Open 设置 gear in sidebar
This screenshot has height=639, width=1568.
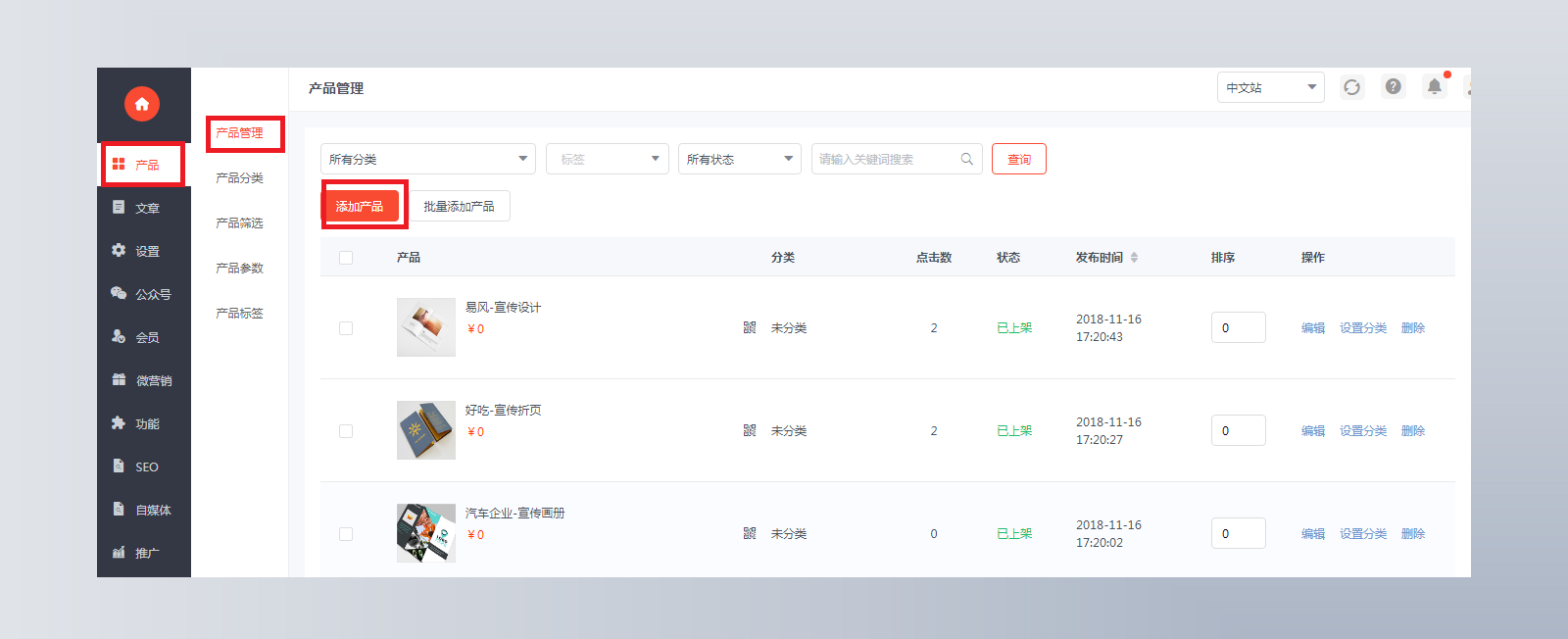(x=119, y=250)
